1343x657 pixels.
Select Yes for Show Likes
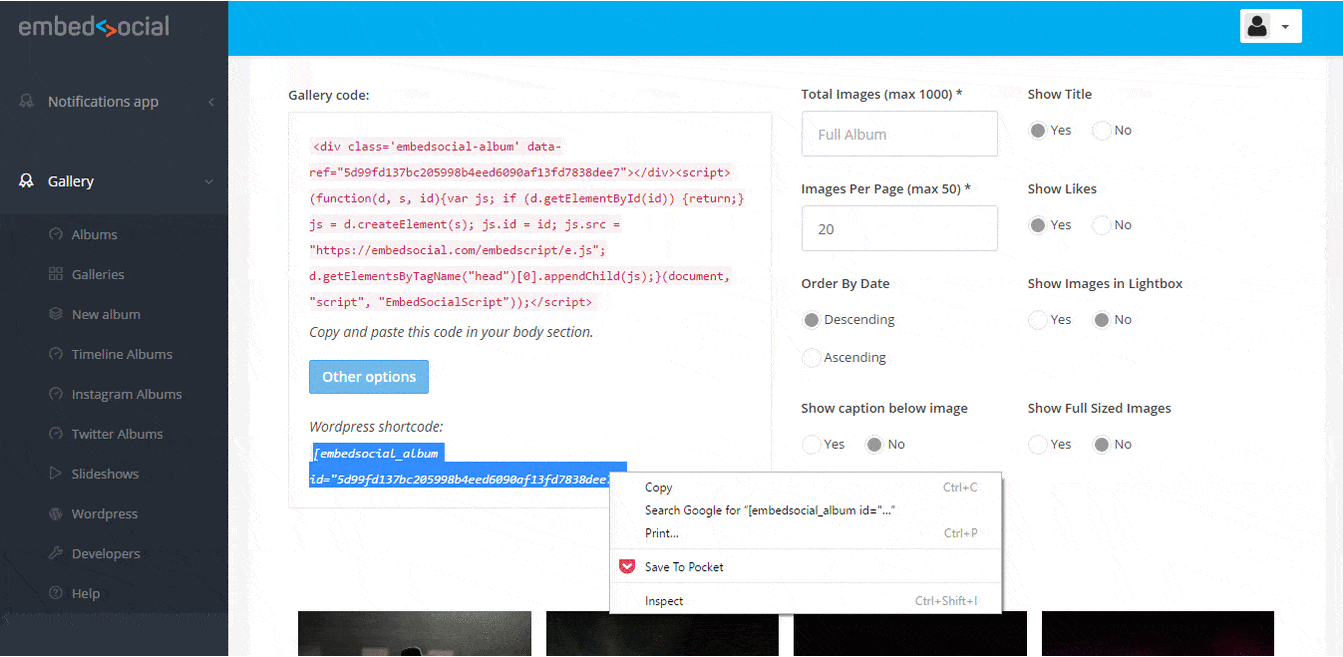click(1038, 225)
